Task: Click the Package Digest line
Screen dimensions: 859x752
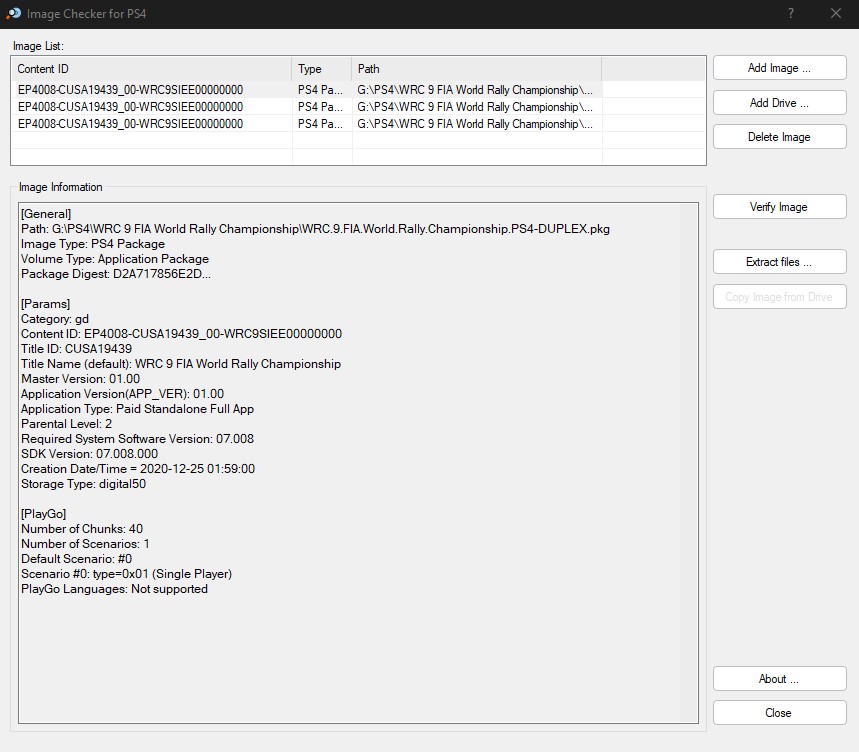Action: (116, 274)
